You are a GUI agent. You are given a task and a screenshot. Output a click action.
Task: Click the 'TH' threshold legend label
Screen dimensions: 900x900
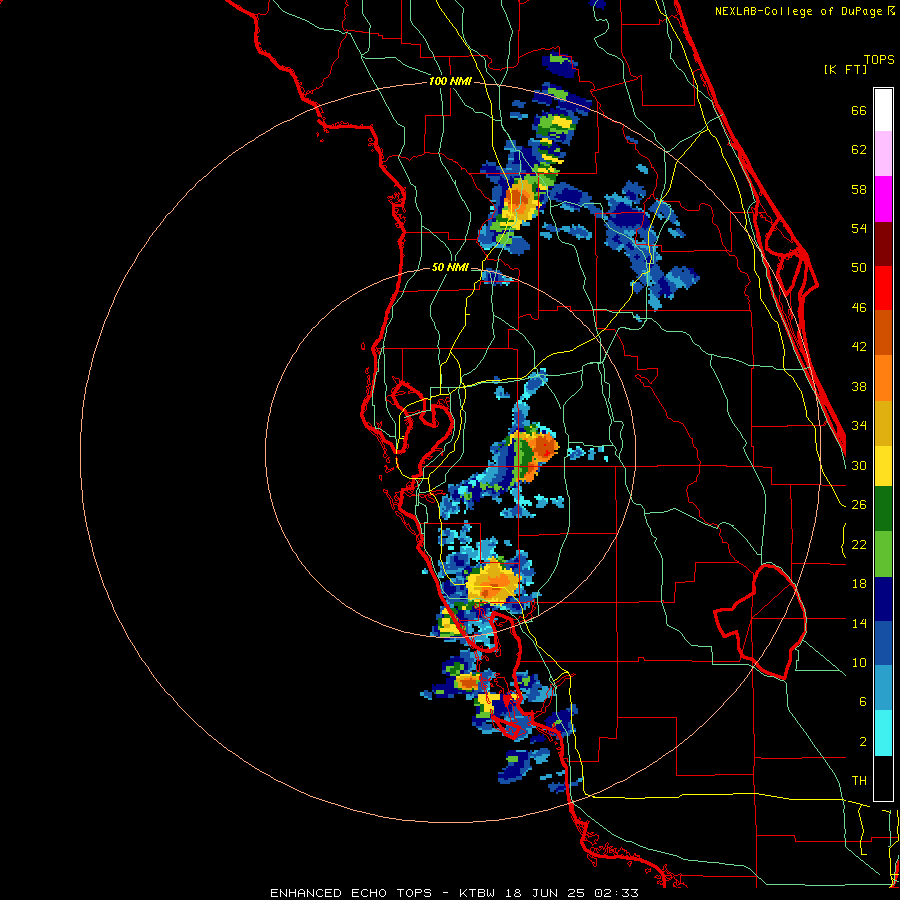pos(859,781)
